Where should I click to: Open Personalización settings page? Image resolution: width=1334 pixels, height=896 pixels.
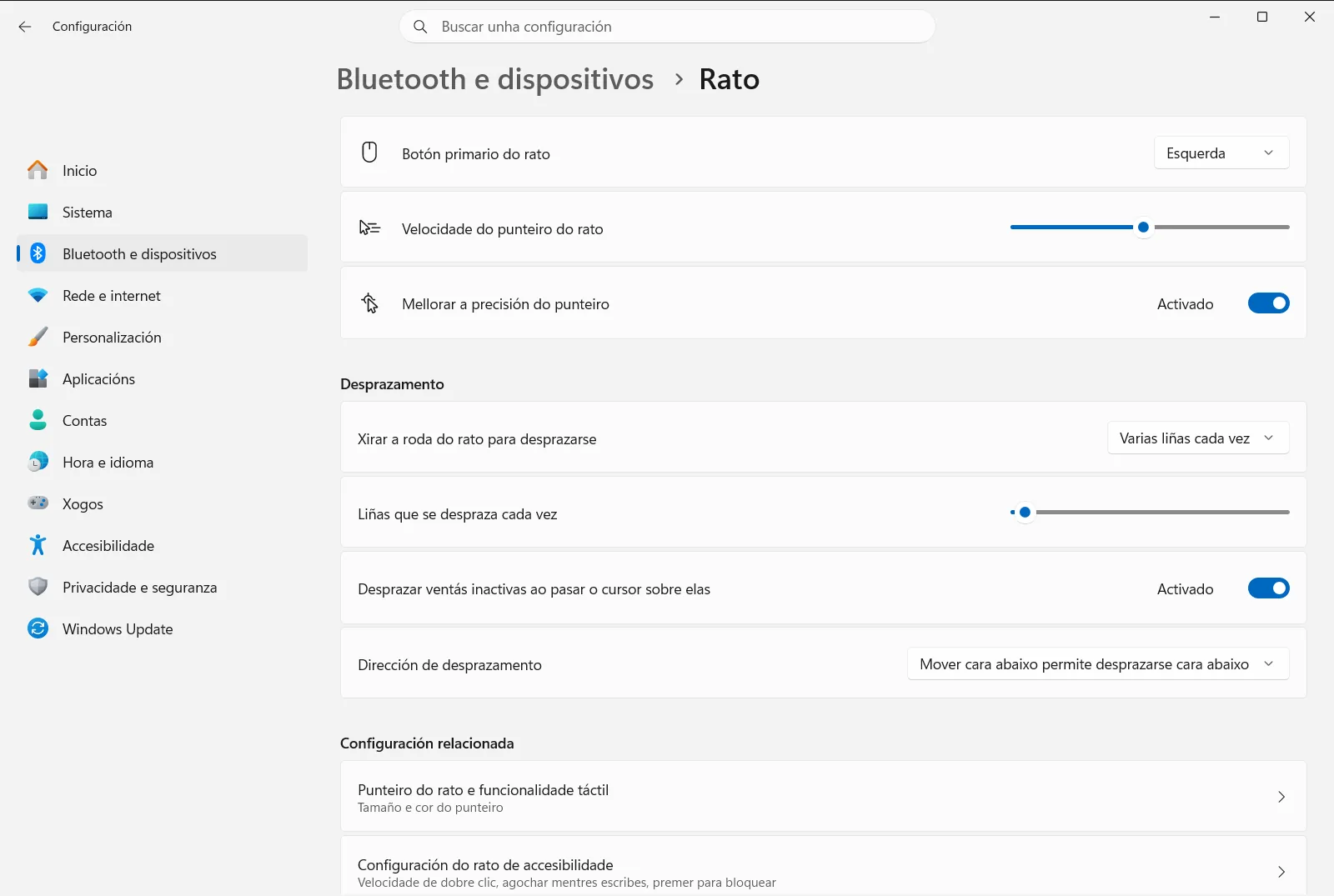coord(162,337)
